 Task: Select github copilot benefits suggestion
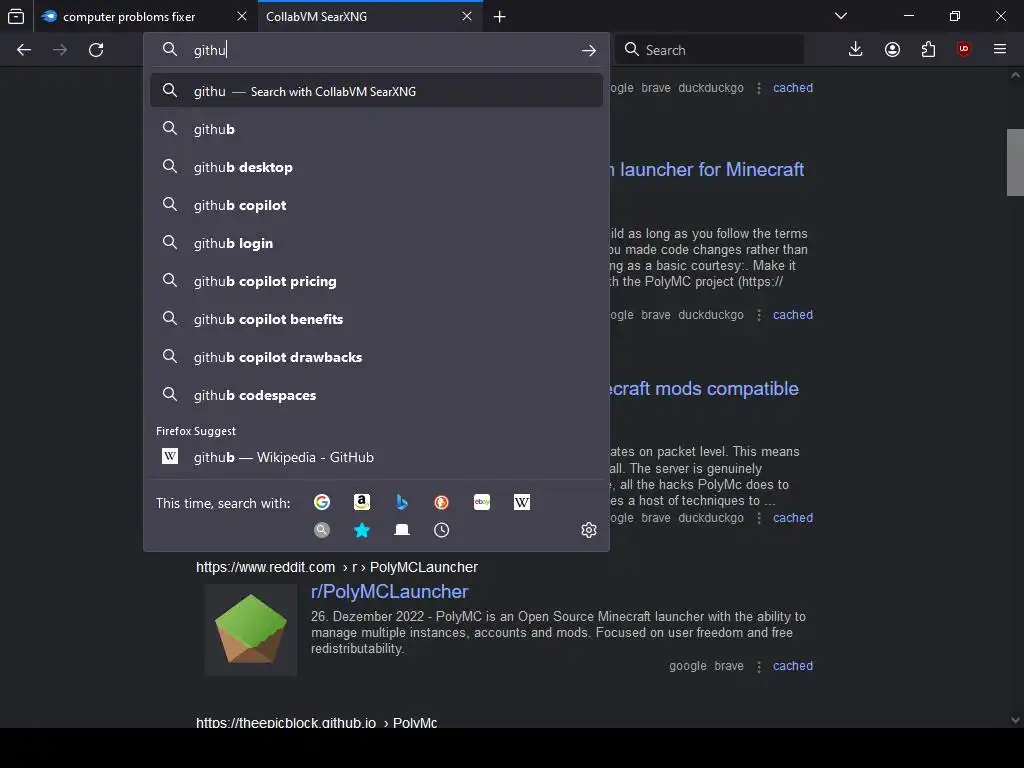tap(376, 319)
